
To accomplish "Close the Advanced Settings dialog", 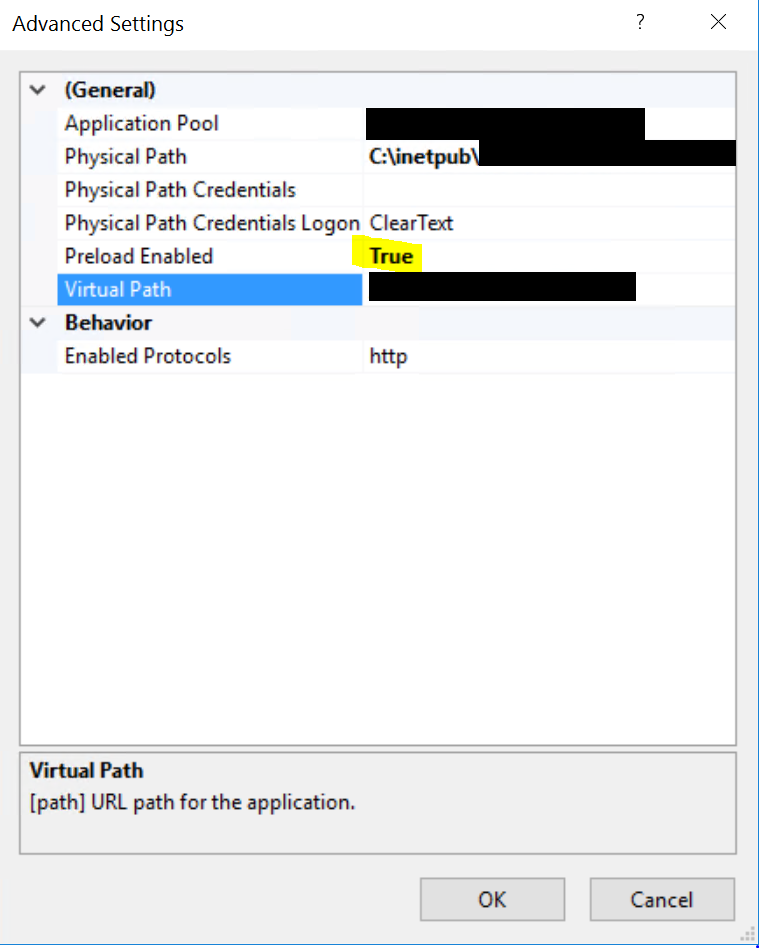I will pos(718,22).
